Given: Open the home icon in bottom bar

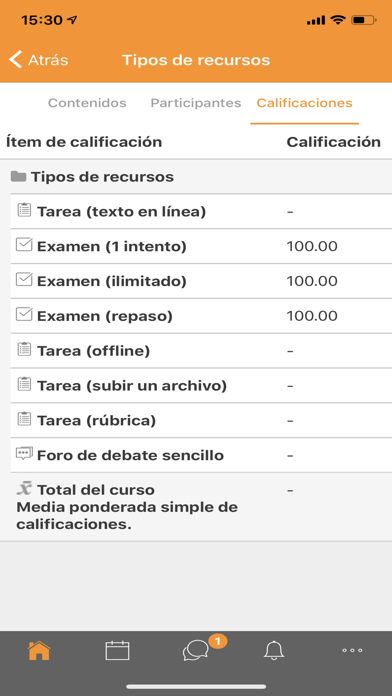Looking at the screenshot, I should coord(39,651).
